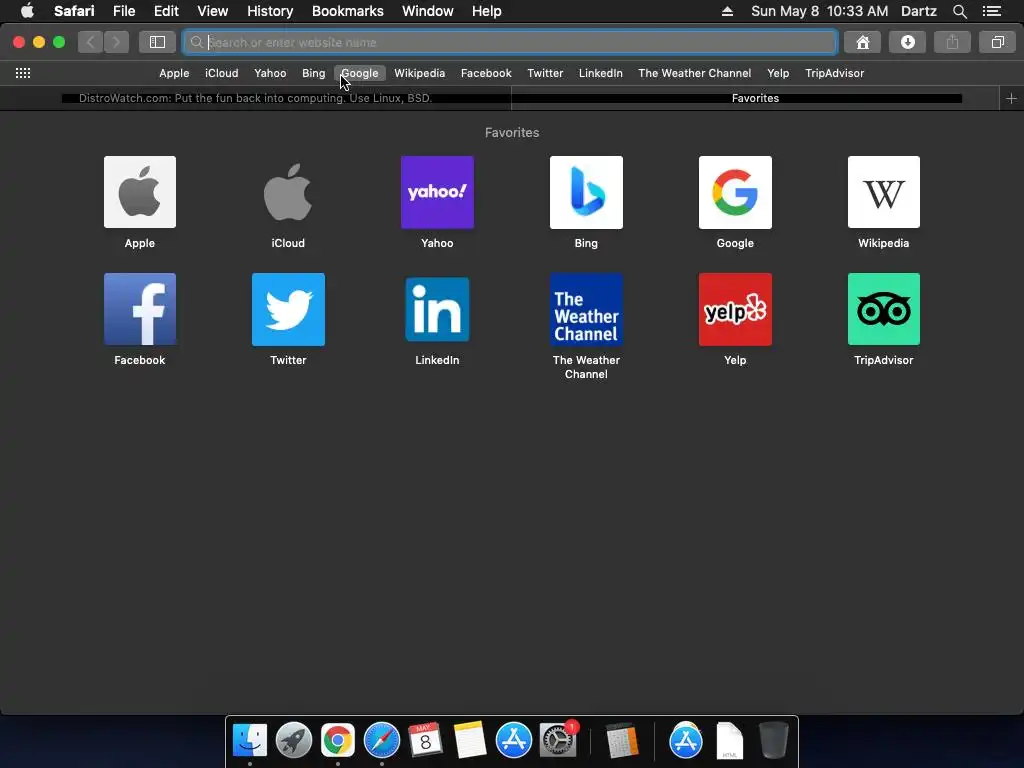1024x768 pixels.
Task: Open the iCloud favorite tile
Action: point(288,192)
